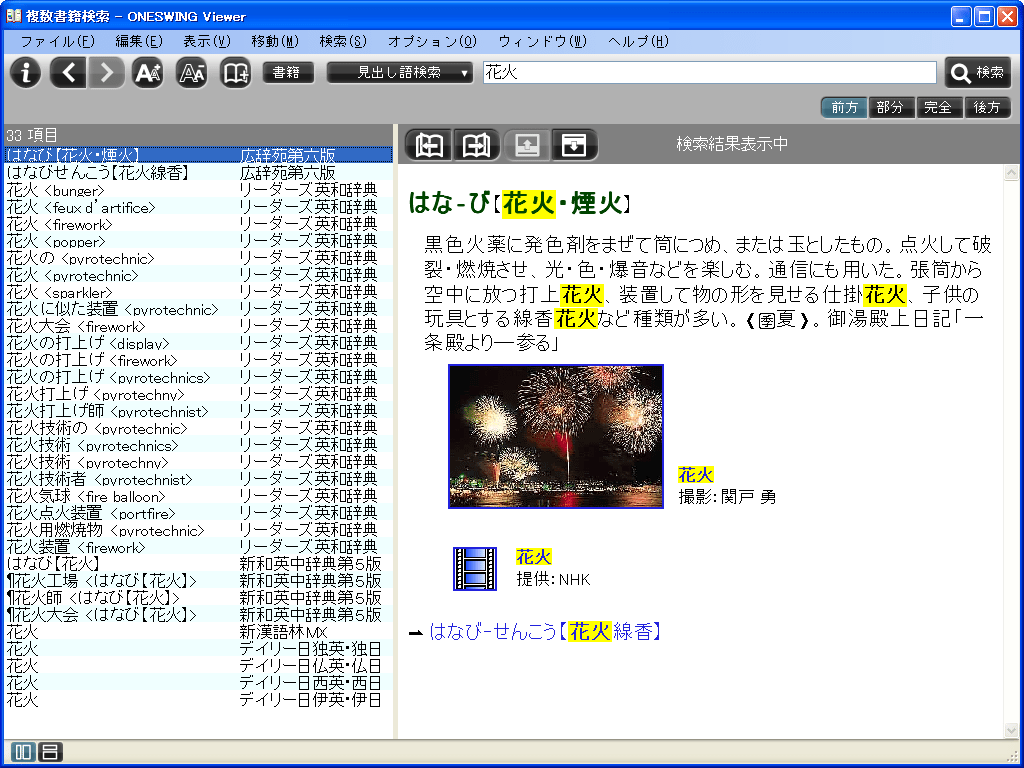1024x768 pixels.
Task: Click the previous result up-arrow icon
Action: [527, 145]
